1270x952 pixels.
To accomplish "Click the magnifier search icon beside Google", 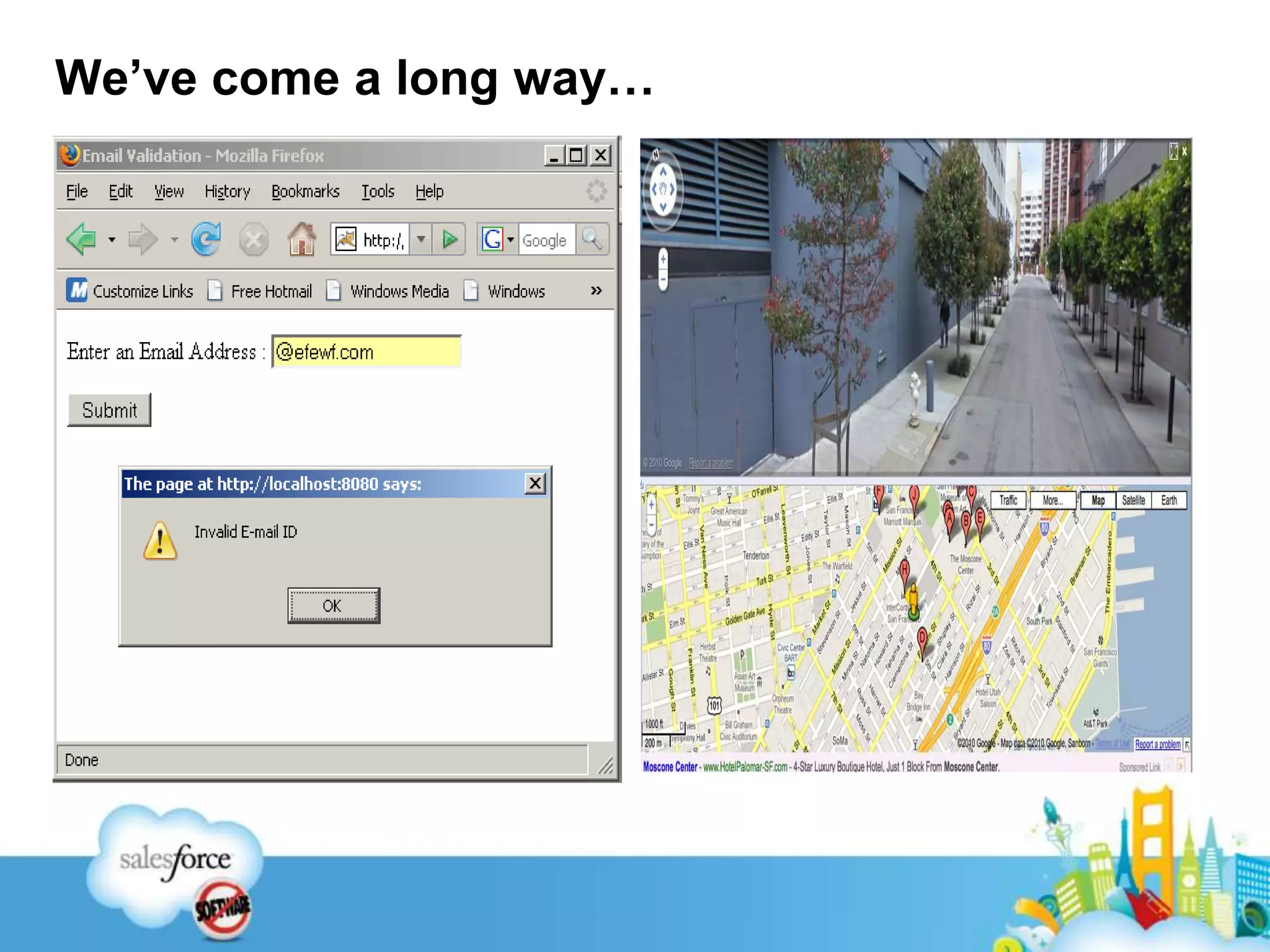I will tap(592, 239).
